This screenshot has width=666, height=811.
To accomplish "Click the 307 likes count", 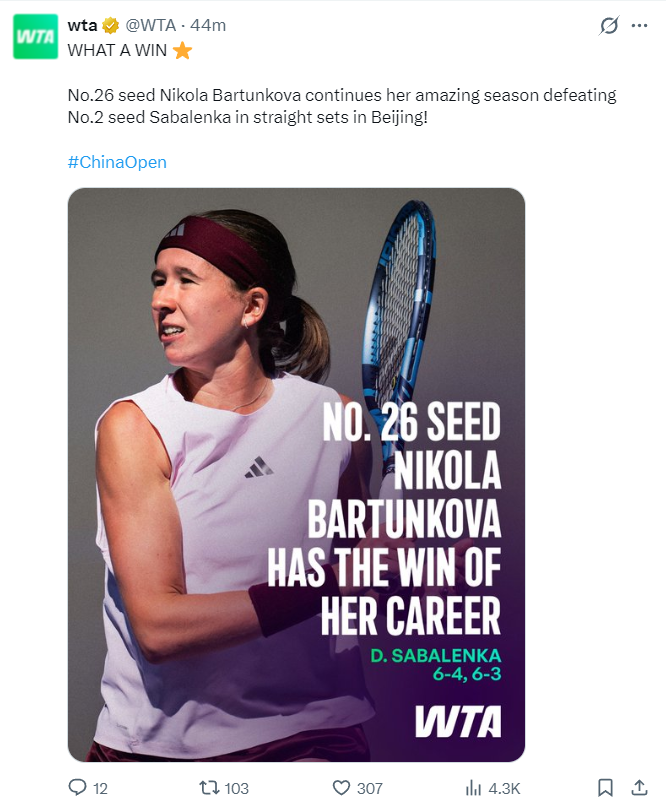I will (x=370, y=788).
